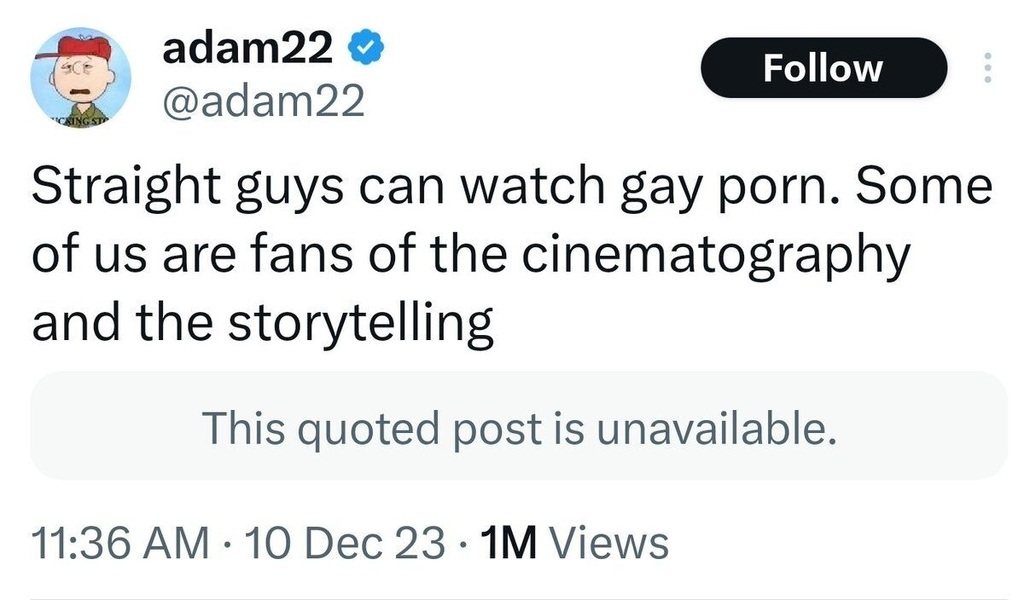Click the 10 Dec 23 date
The image size is (1024, 600).
point(343,543)
